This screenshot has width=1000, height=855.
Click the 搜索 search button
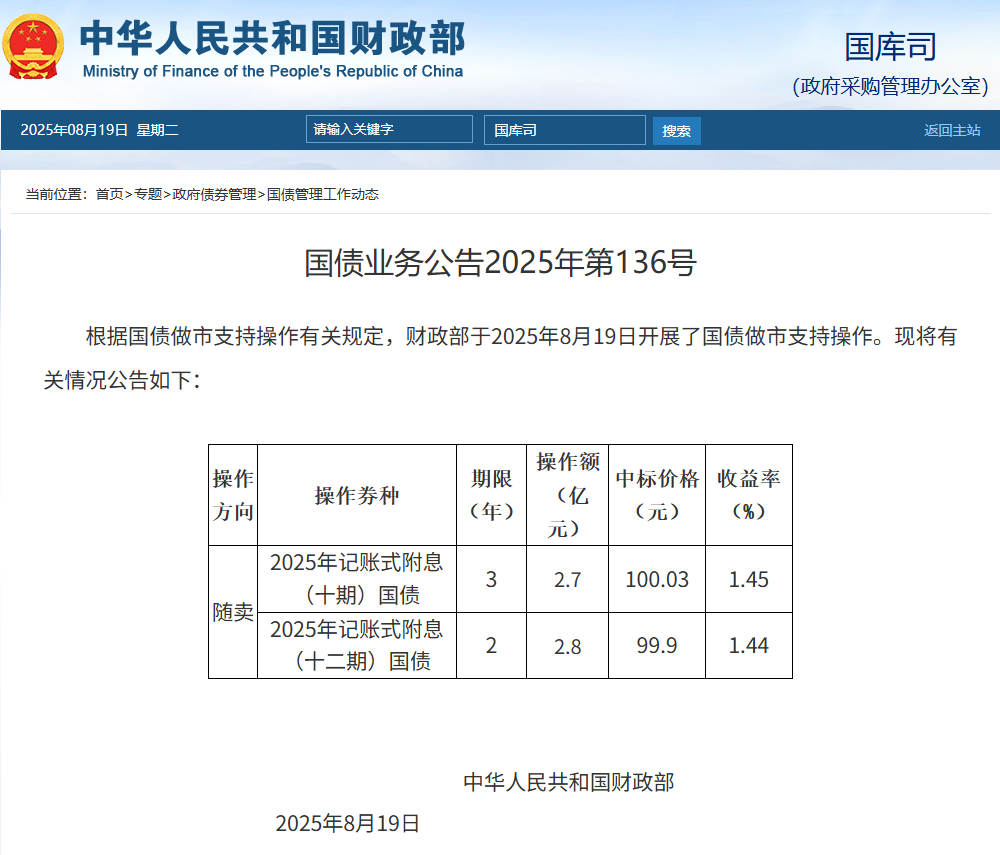coord(677,130)
